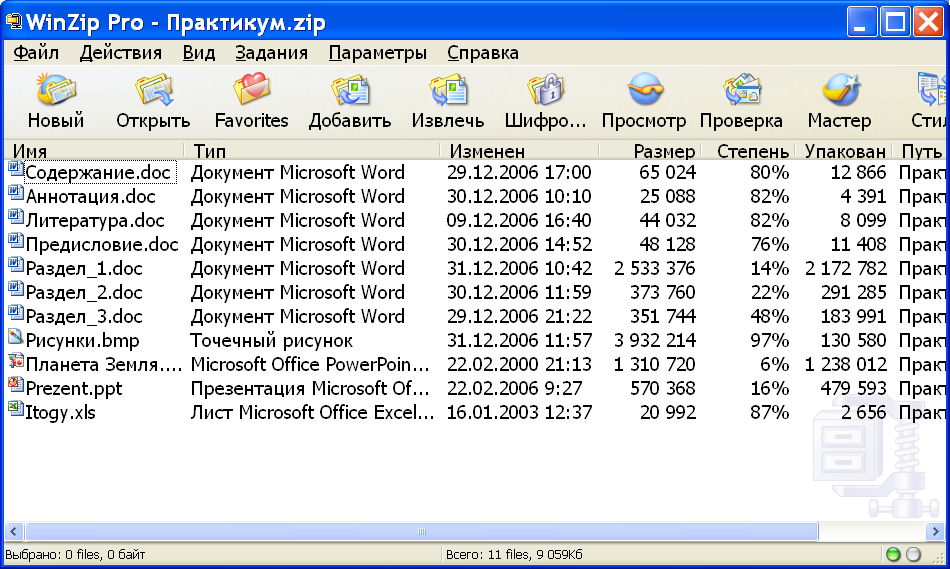The width and height of the screenshot is (950, 569).
Task: Click the Word icon beside Литература.doc
Action: click(15, 217)
